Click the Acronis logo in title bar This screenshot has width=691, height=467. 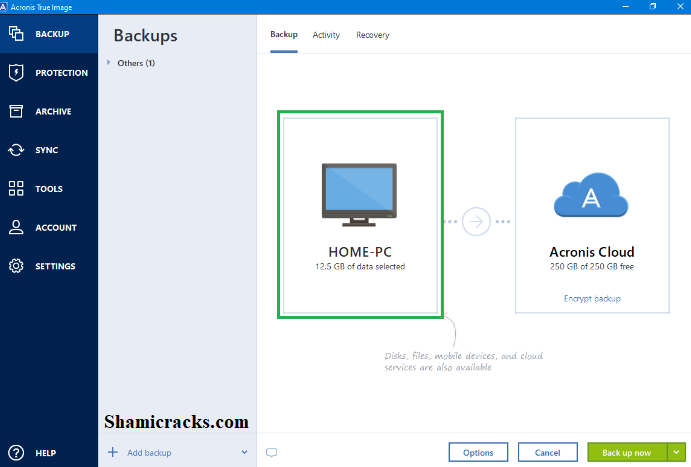(4, 7)
